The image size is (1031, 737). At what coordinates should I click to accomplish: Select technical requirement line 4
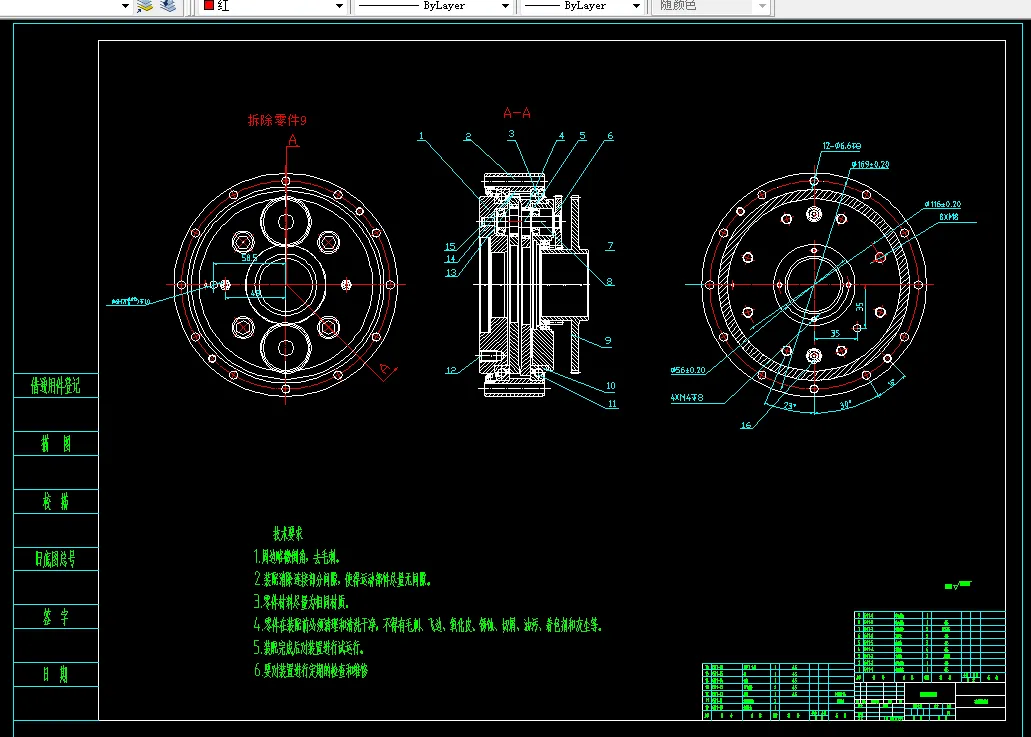pos(428,625)
